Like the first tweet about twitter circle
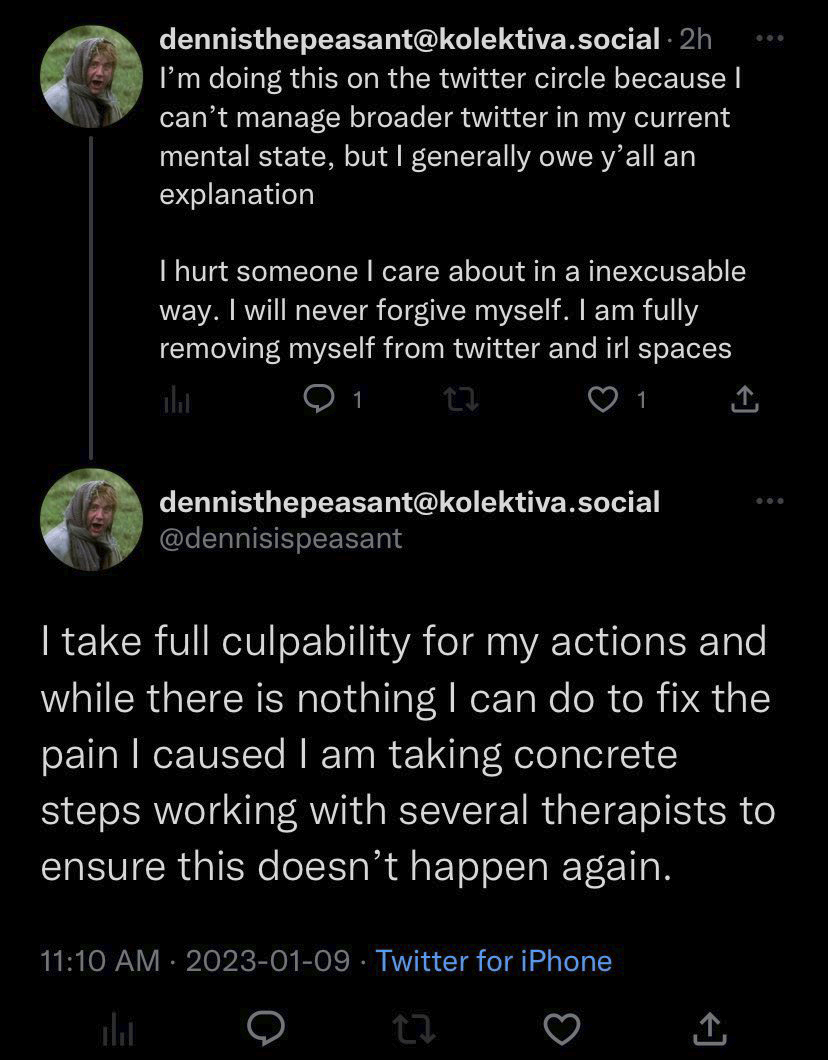 (x=601, y=400)
